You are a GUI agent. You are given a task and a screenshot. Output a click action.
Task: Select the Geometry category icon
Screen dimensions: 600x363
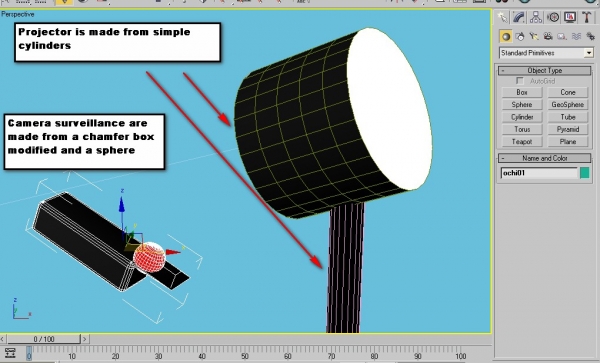[506, 36]
